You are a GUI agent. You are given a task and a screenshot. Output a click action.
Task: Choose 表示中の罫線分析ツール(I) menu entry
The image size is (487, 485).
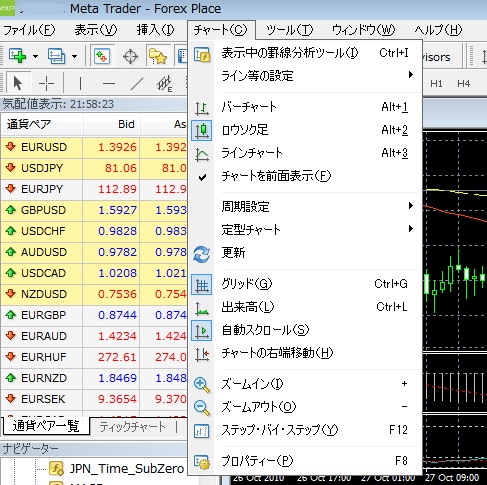coord(304,53)
